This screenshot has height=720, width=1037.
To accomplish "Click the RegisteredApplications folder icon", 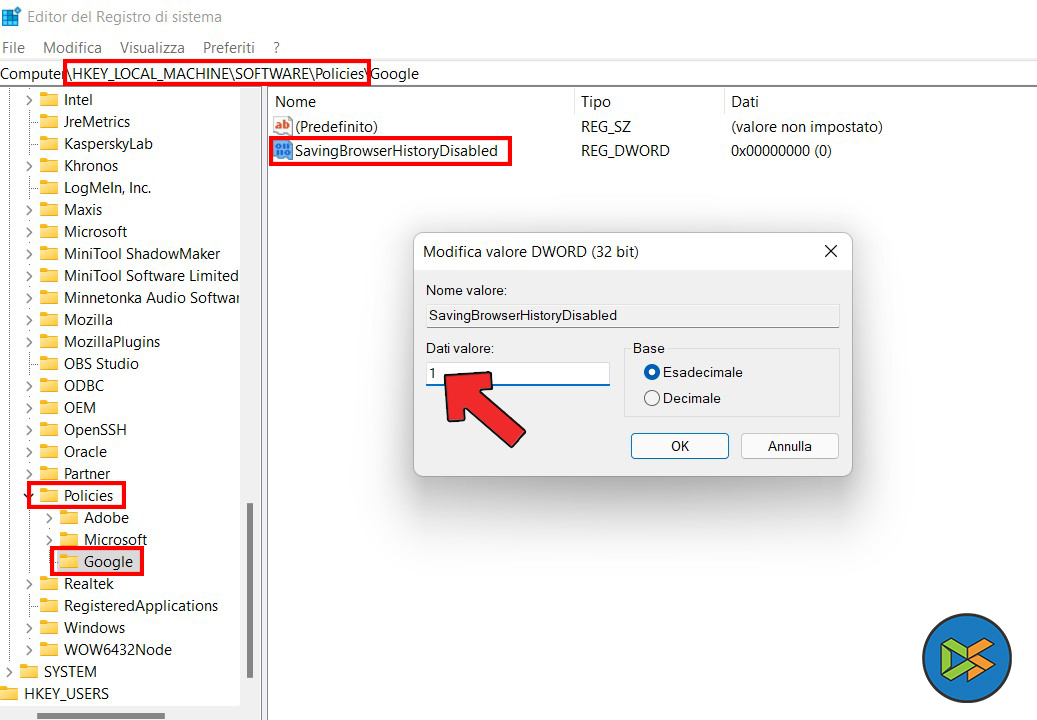I will pos(49,606).
